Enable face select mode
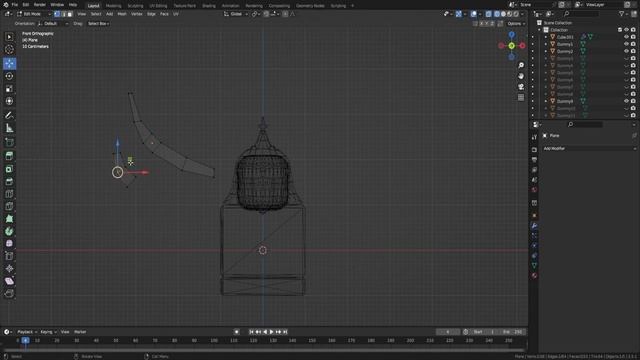 click(x=69, y=14)
